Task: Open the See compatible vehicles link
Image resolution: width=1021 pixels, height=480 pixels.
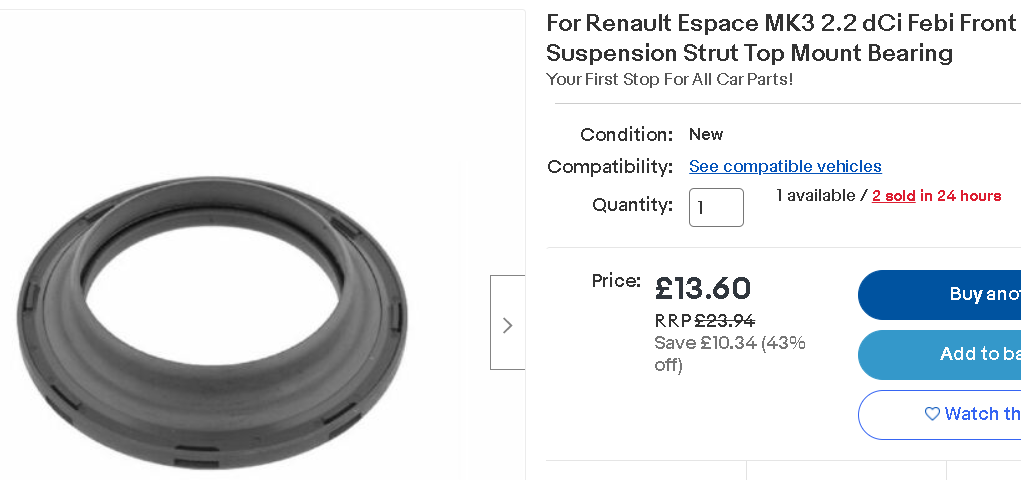Action: pos(785,166)
